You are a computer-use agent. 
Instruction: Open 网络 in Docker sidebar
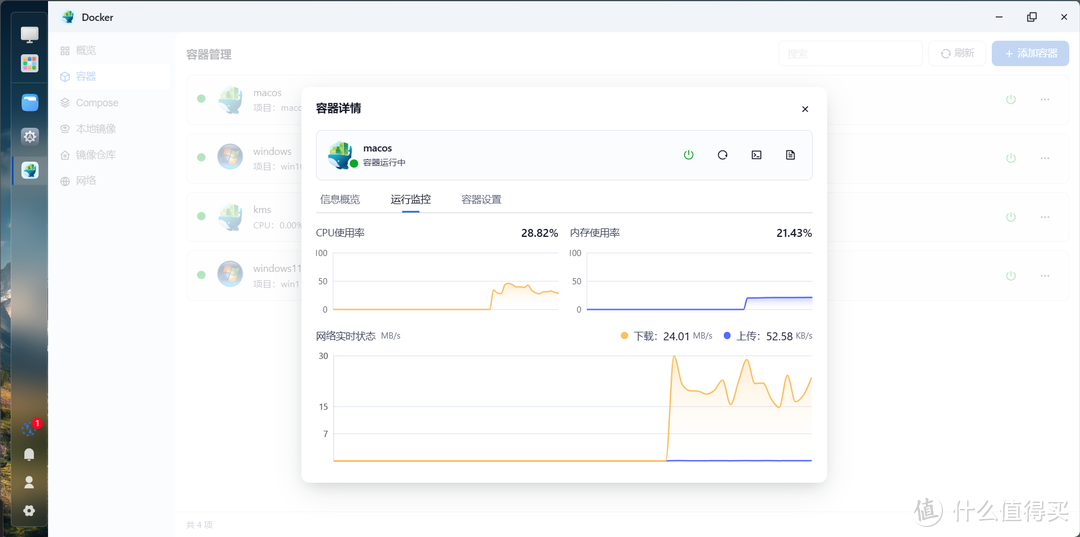pos(111,181)
